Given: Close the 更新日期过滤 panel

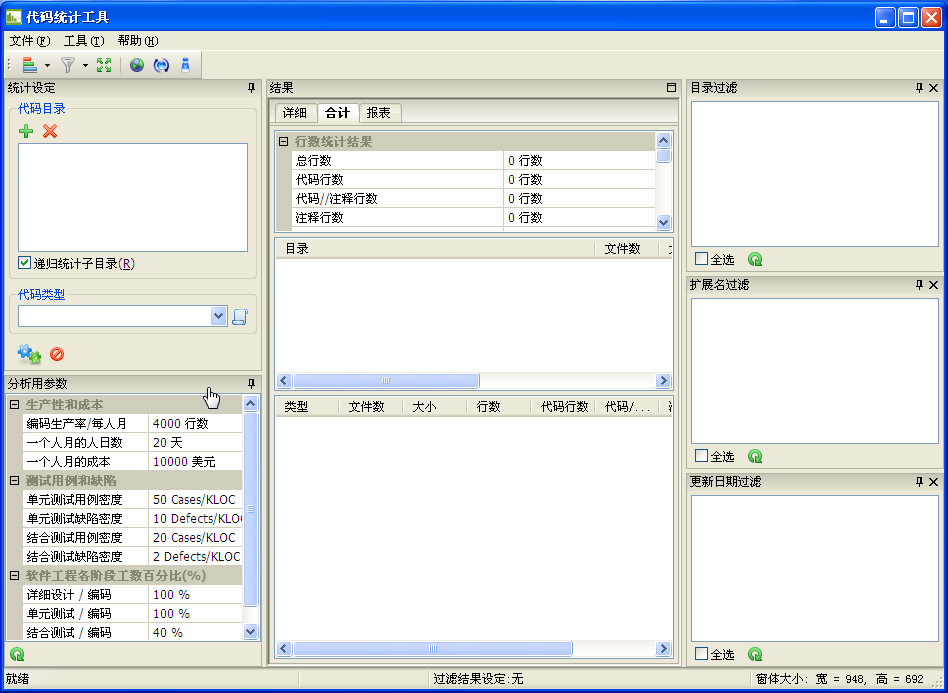Looking at the screenshot, I should (x=933, y=481).
